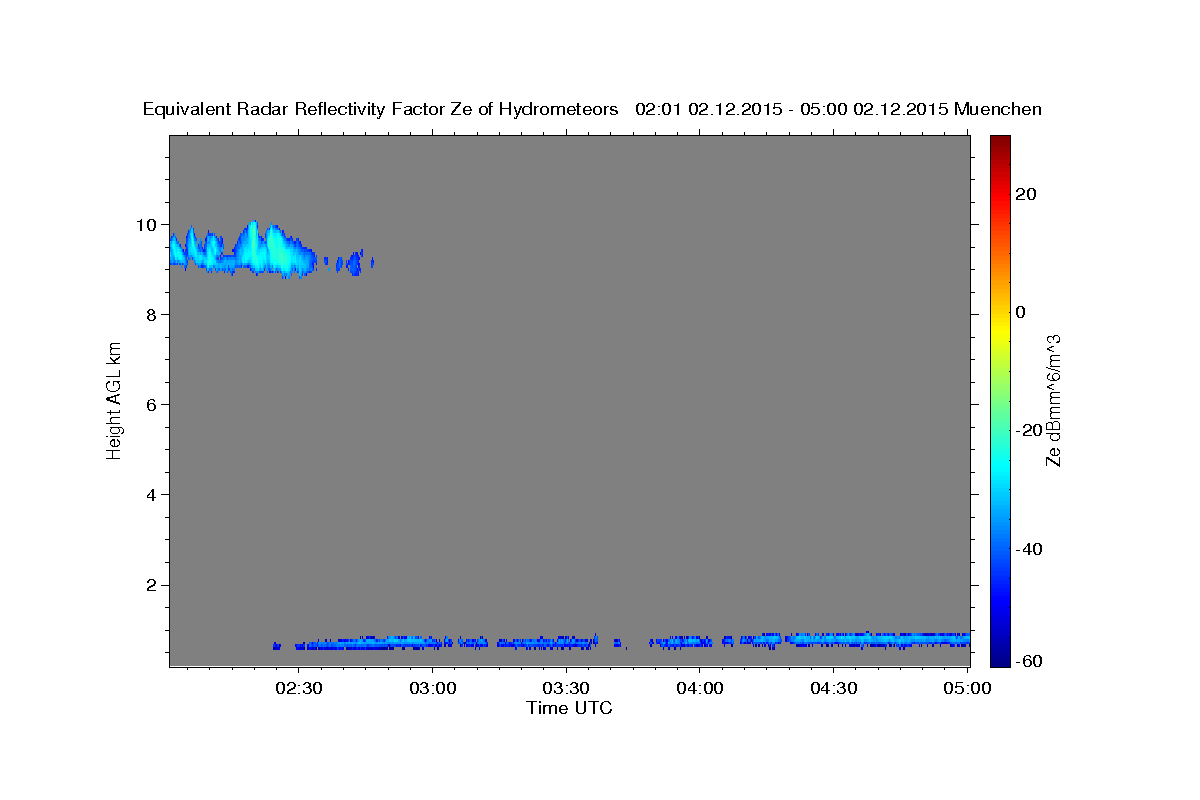Image resolution: width=1200 pixels, height=800 pixels.
Task: Click the 05:00 time tick label
Action: [x=966, y=688]
